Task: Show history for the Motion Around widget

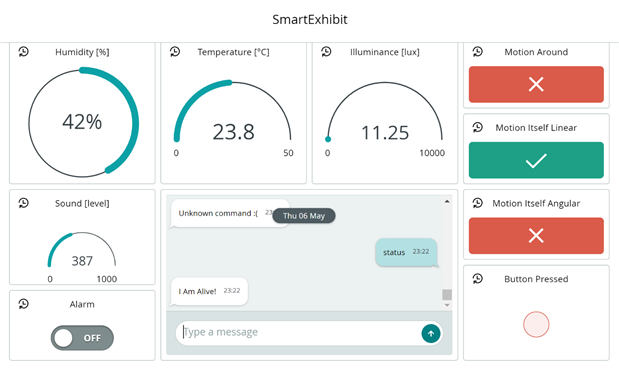Action: (478, 52)
